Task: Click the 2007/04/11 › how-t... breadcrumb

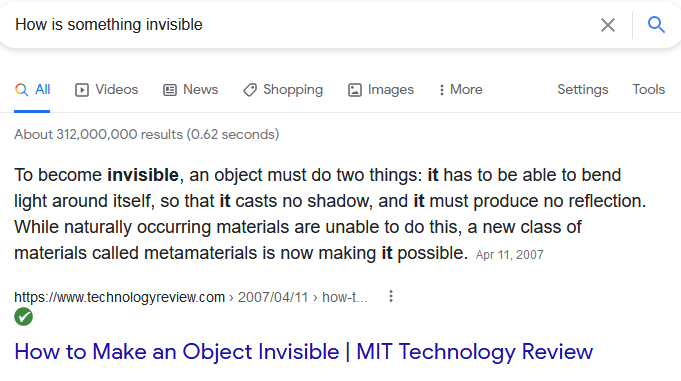Action: tap(302, 297)
